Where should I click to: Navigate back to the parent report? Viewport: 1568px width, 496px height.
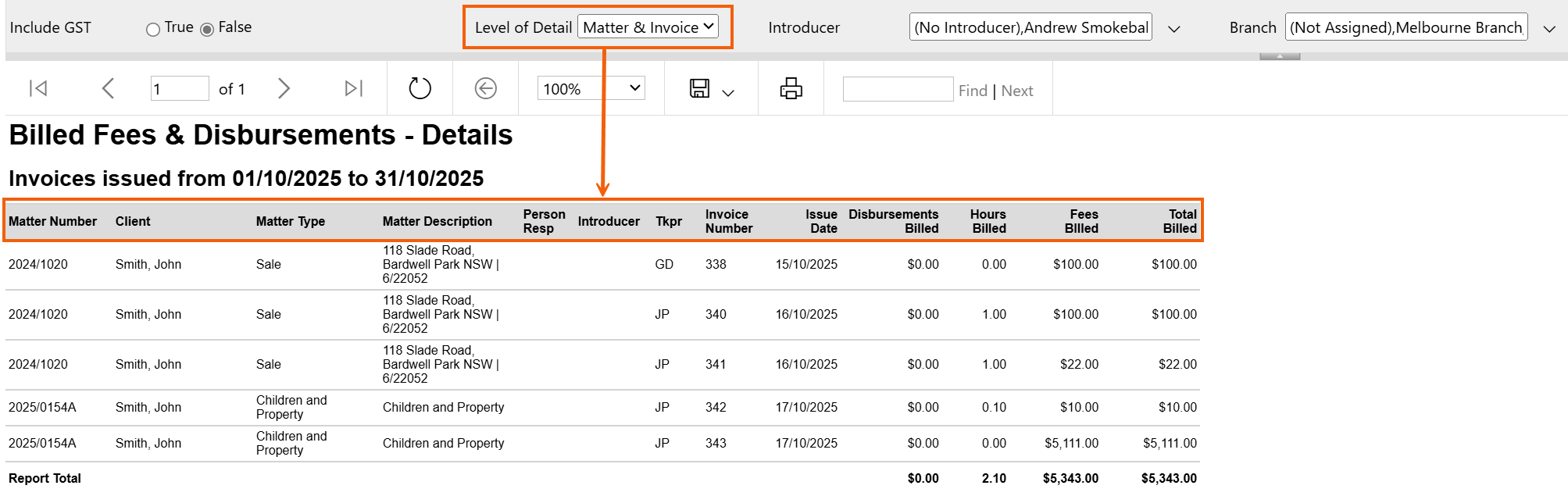click(485, 89)
